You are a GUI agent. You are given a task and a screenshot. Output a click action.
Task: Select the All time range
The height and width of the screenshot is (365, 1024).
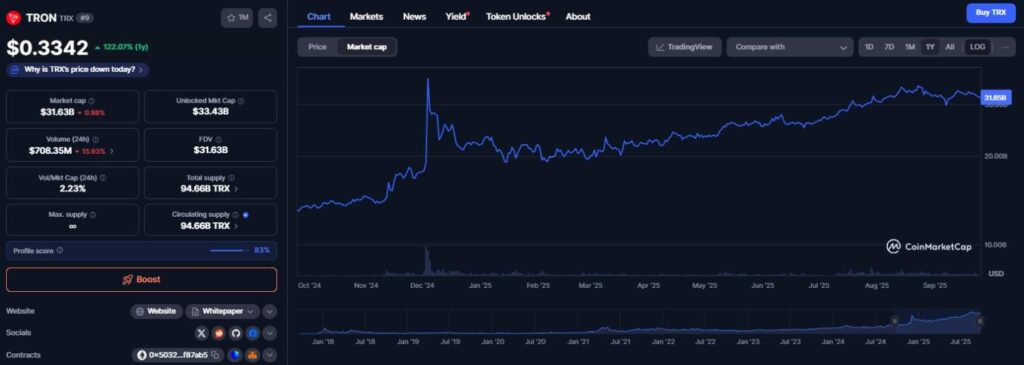950,47
